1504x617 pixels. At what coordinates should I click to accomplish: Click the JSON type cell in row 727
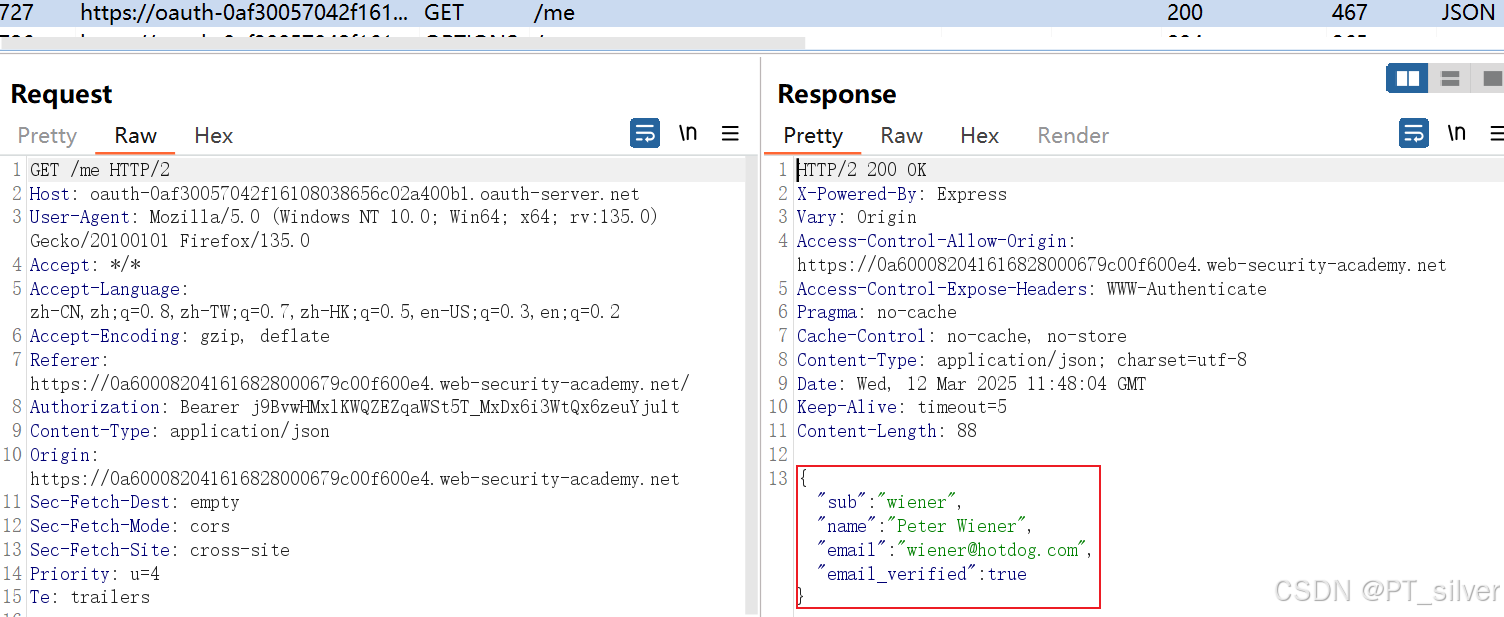click(x=1467, y=13)
